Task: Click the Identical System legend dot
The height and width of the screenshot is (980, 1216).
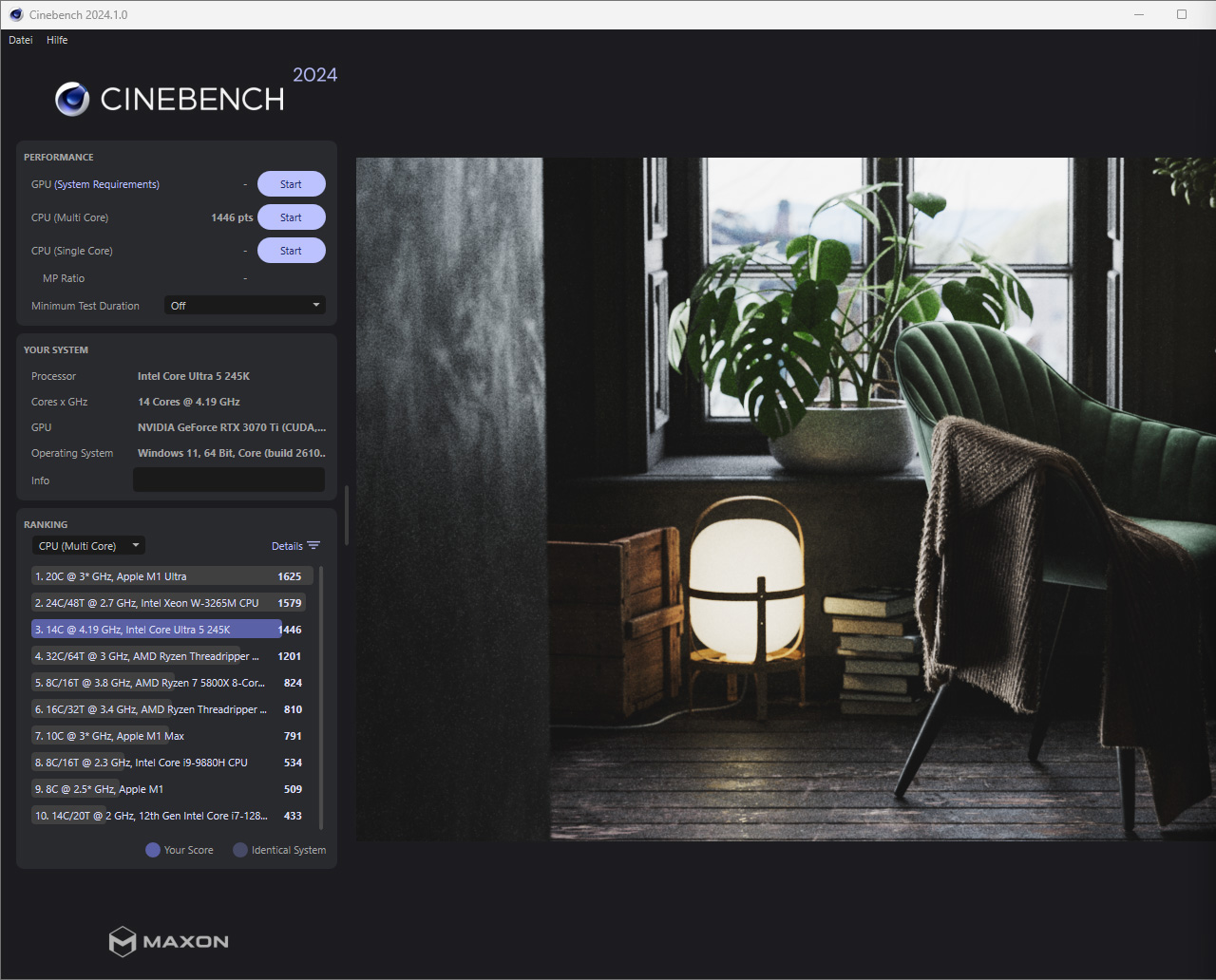Action: (240, 850)
